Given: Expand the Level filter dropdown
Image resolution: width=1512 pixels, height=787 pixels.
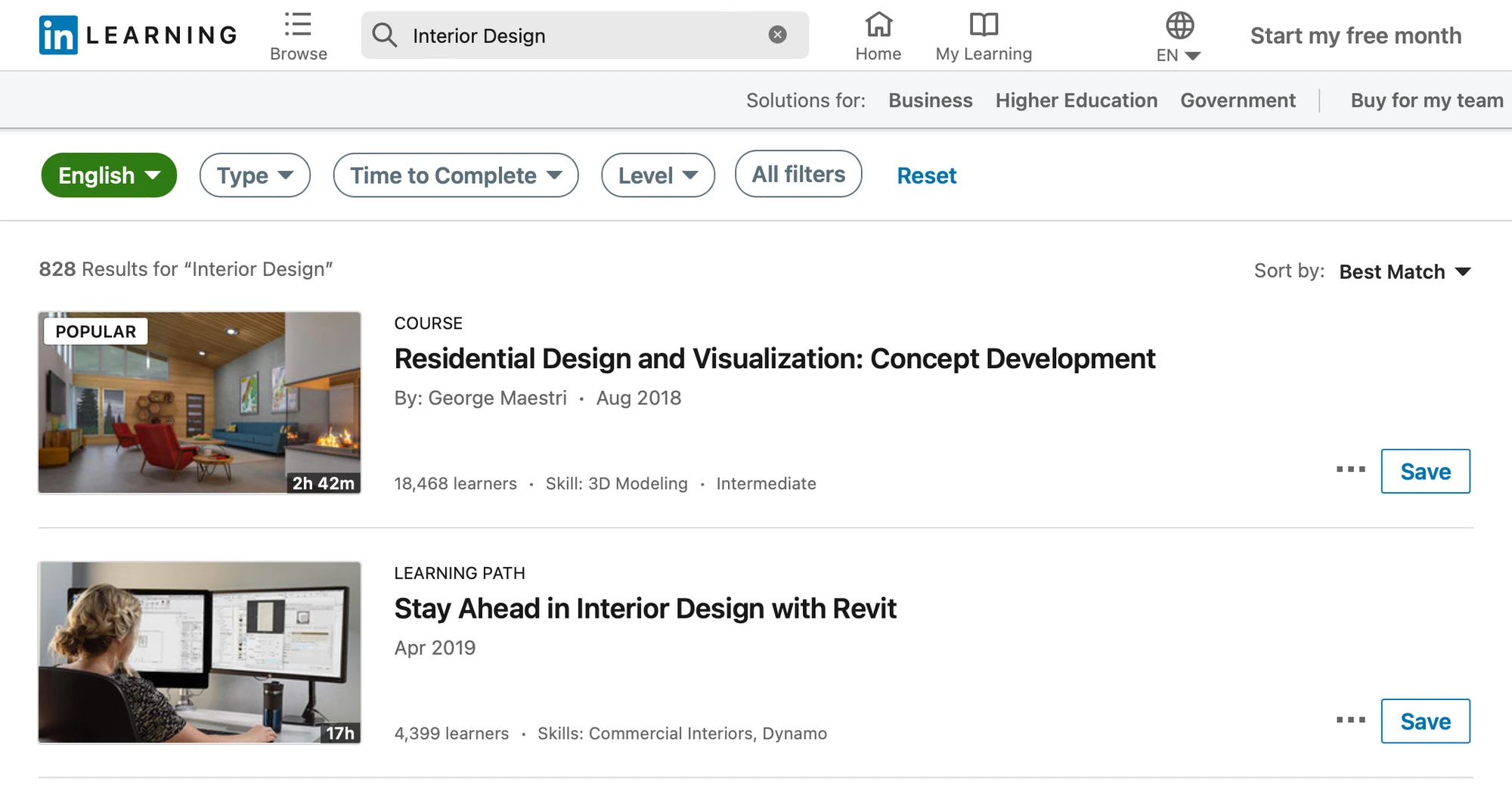Looking at the screenshot, I should pyautogui.click(x=658, y=175).
